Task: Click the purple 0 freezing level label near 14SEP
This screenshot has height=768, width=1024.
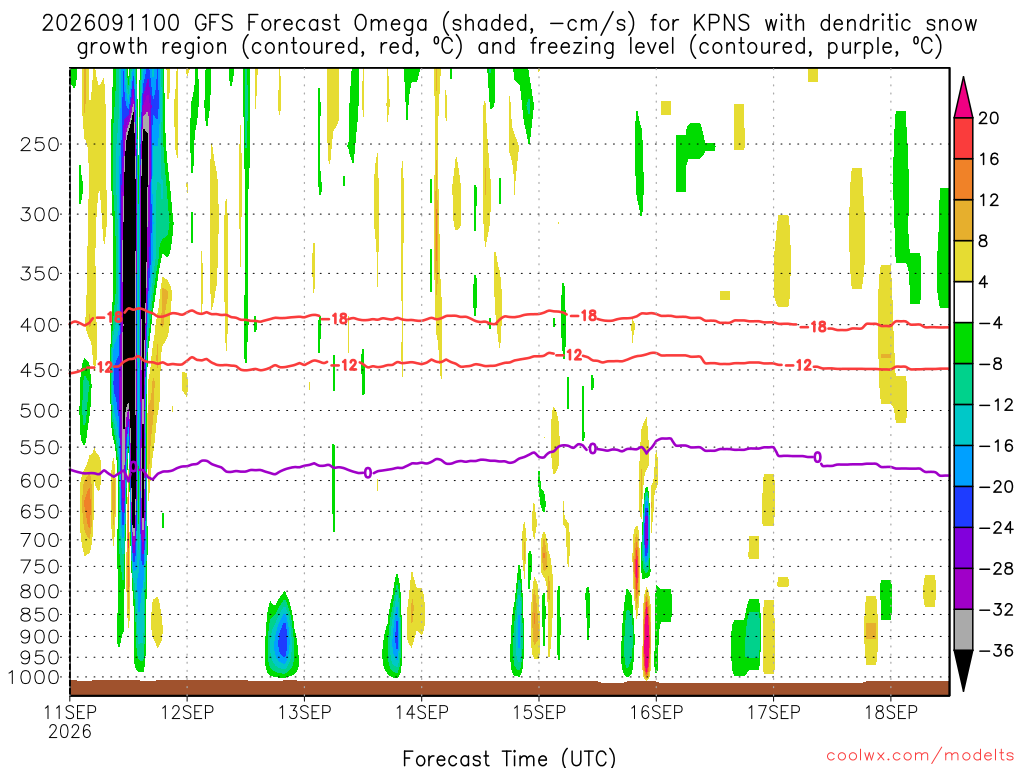Action: pyautogui.click(x=368, y=473)
